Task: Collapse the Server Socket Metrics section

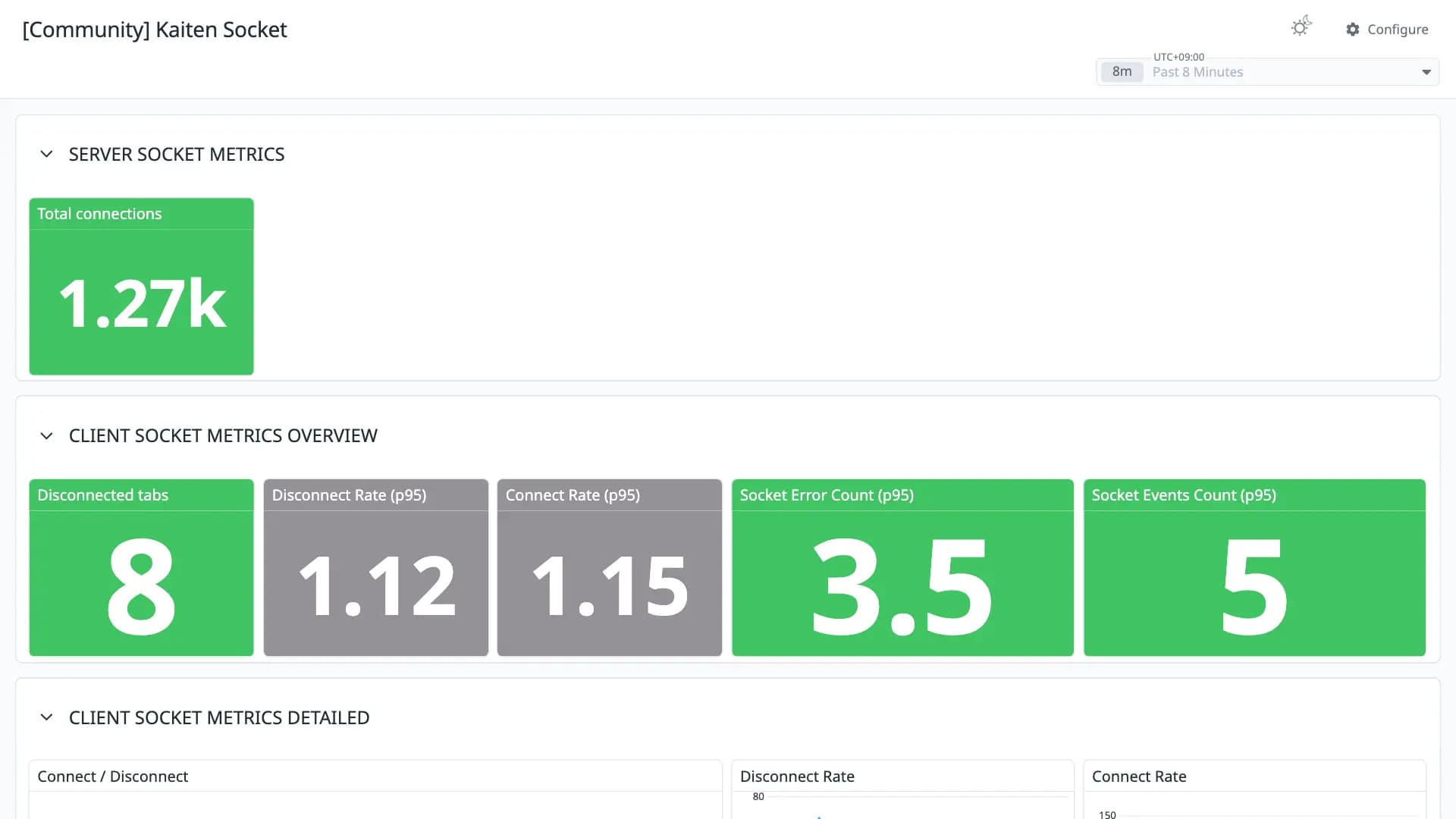Action: tap(46, 155)
